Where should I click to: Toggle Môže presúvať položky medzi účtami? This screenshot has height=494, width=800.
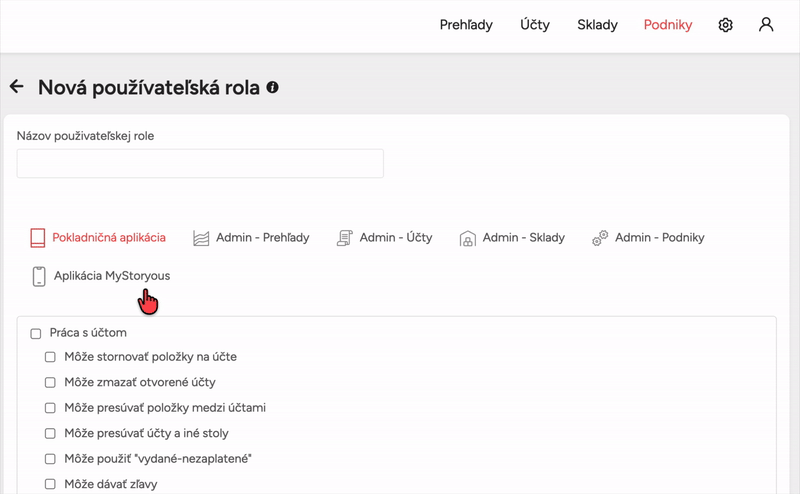click(x=50, y=408)
